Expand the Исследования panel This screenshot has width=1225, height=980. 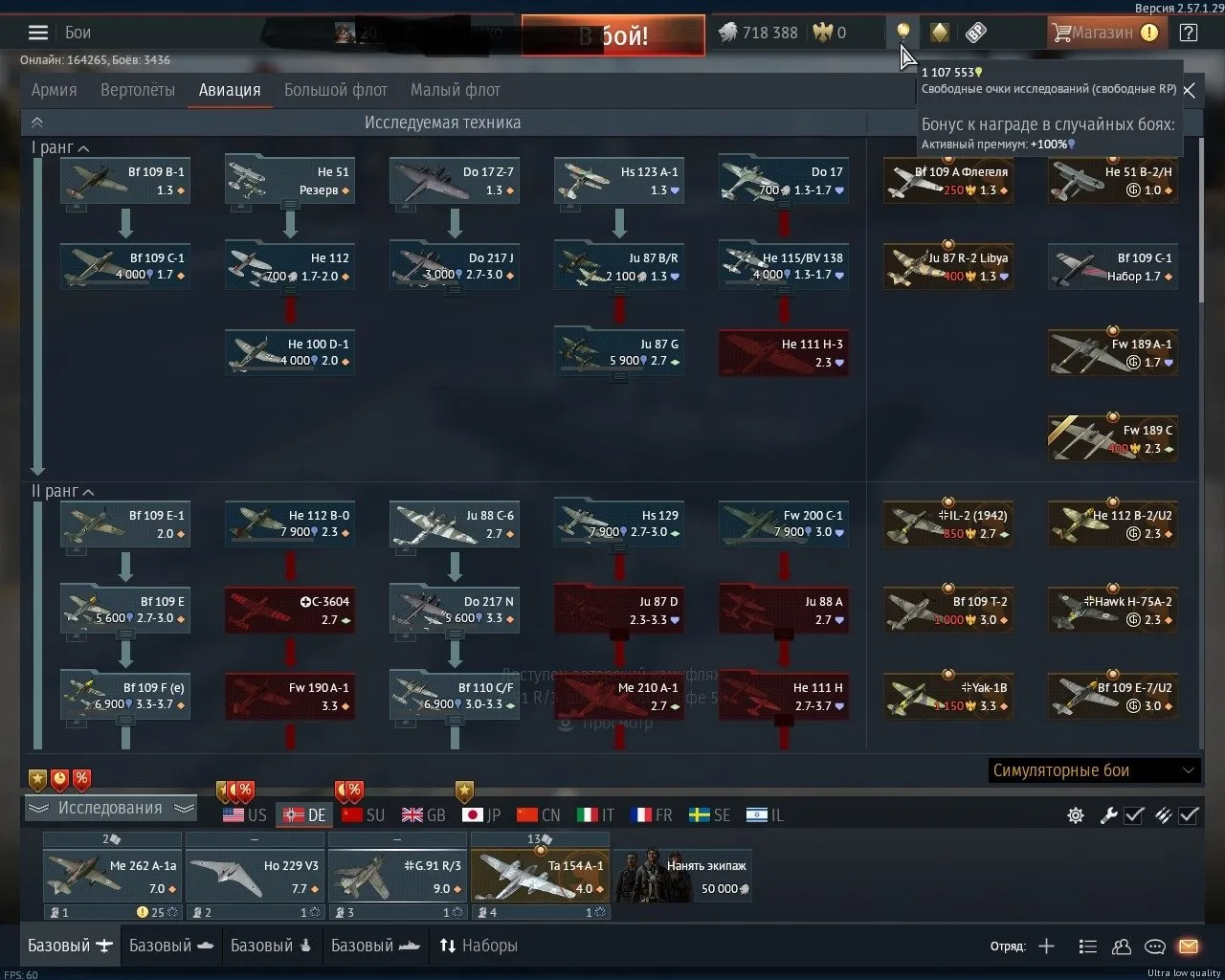click(x=110, y=808)
